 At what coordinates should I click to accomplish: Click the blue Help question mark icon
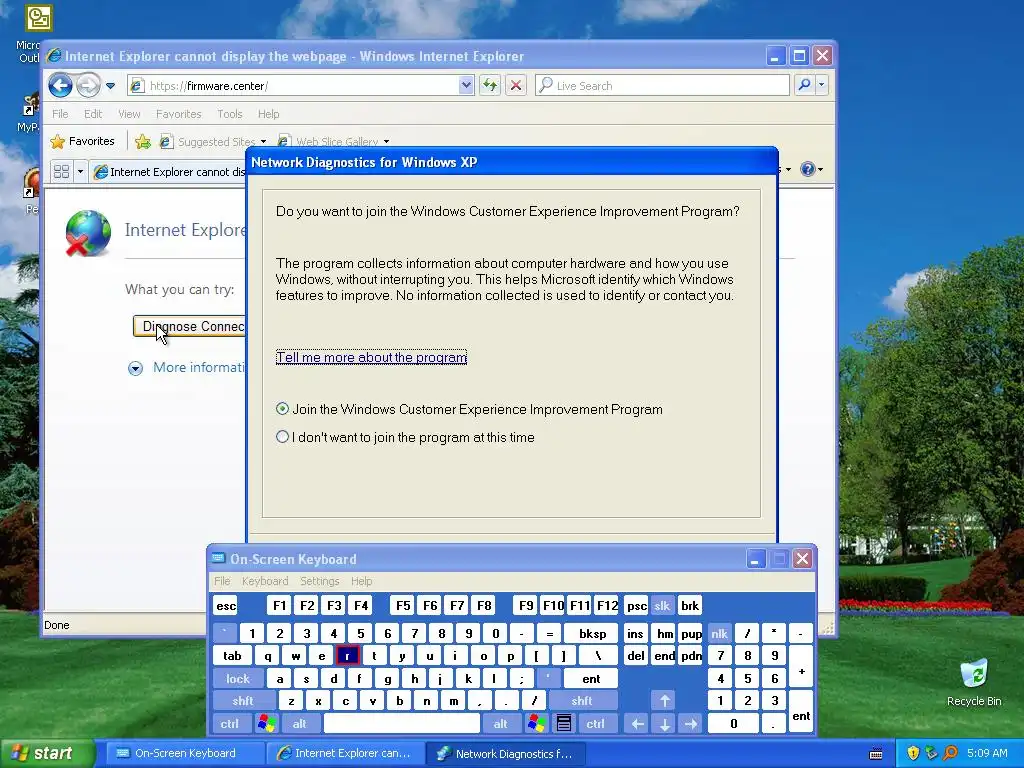tap(808, 169)
